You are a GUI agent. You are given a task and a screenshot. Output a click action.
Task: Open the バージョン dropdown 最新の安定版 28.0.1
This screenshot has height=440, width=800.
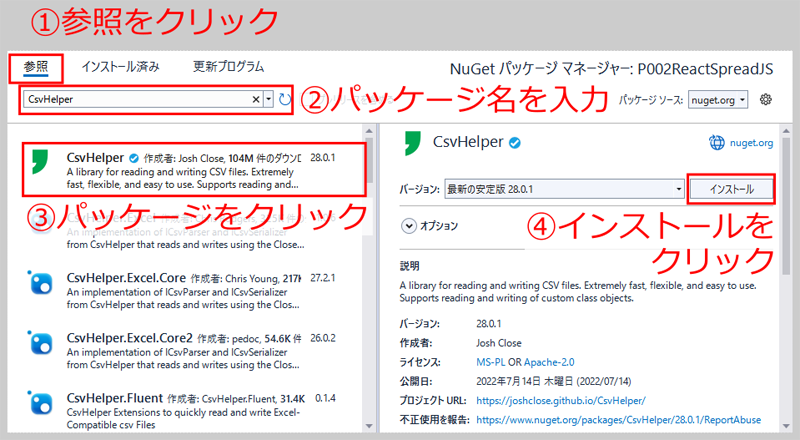[x=564, y=189]
